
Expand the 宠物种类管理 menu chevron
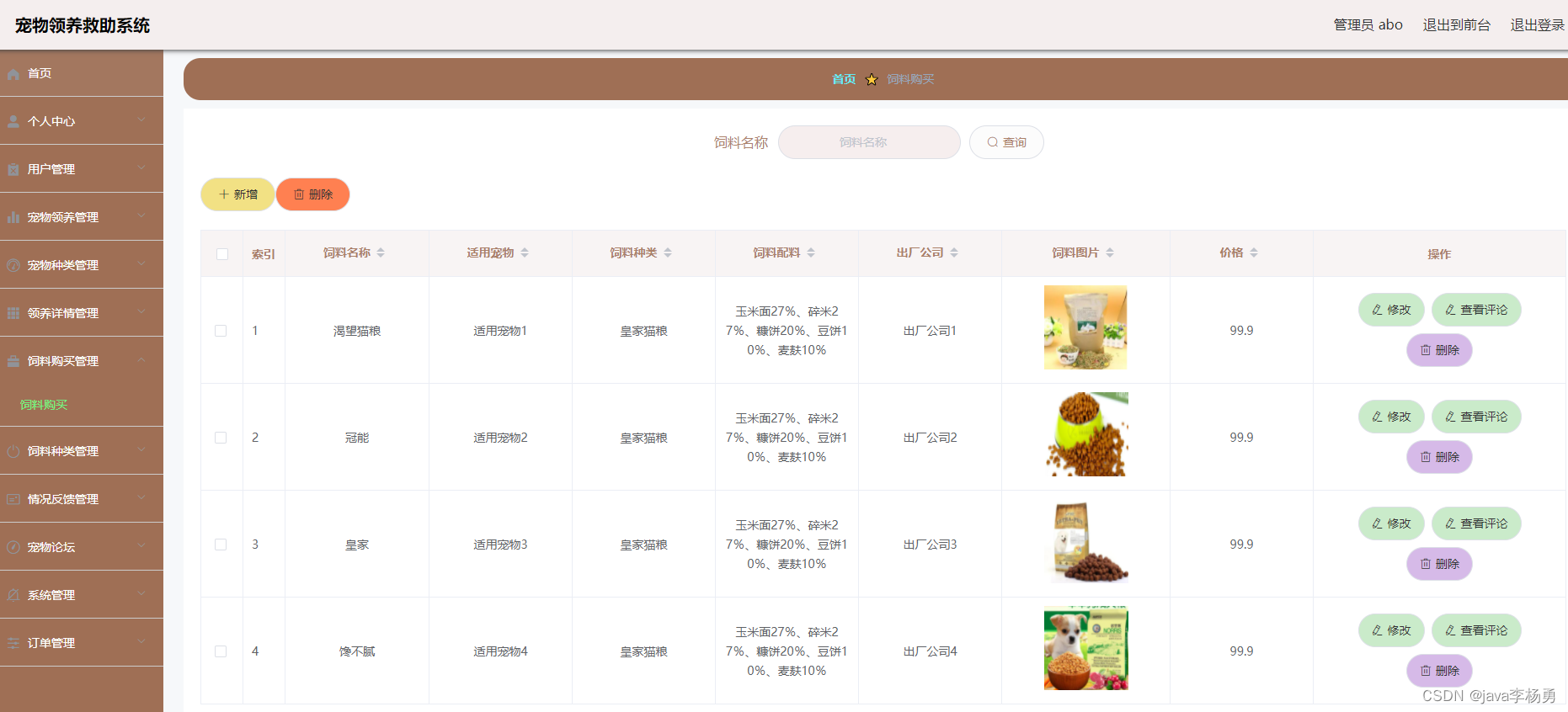click(x=141, y=264)
